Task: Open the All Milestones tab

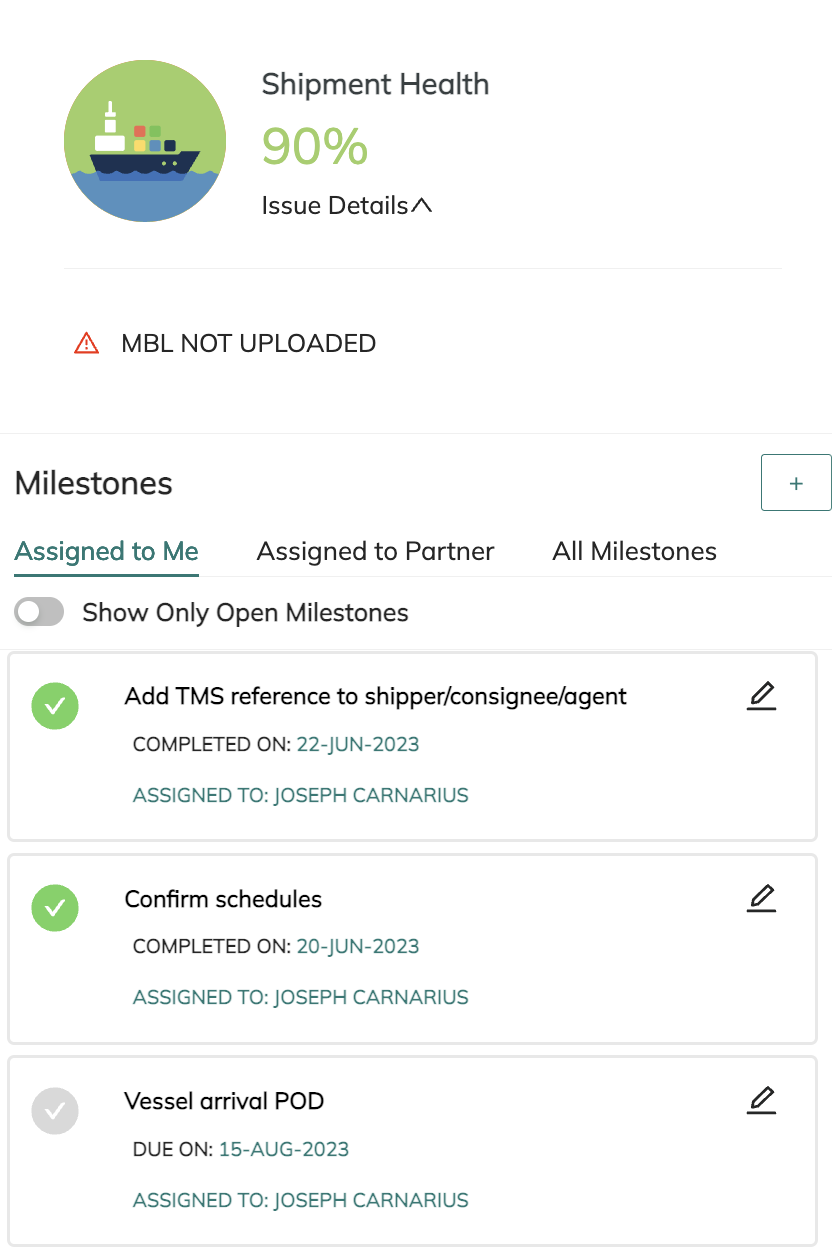Action: [x=634, y=552]
